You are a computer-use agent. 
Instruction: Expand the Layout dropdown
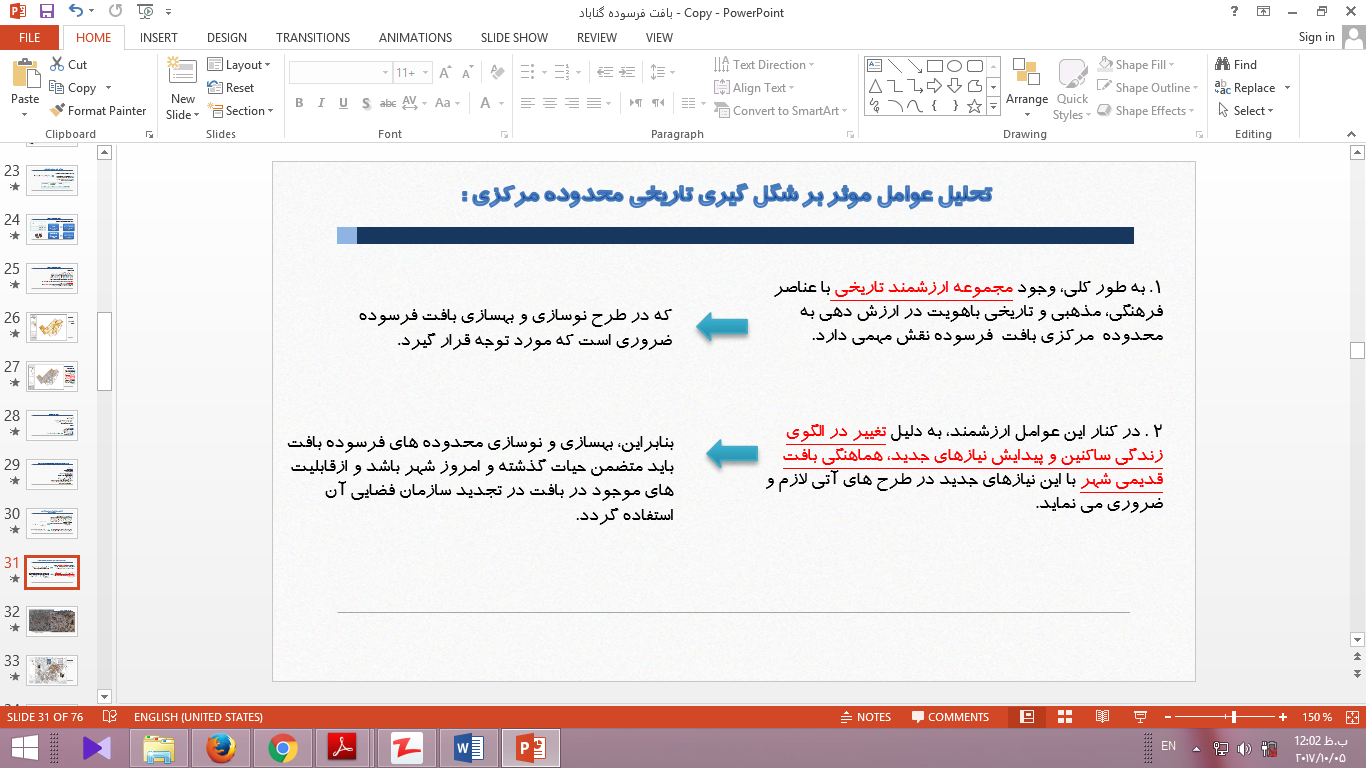point(240,65)
